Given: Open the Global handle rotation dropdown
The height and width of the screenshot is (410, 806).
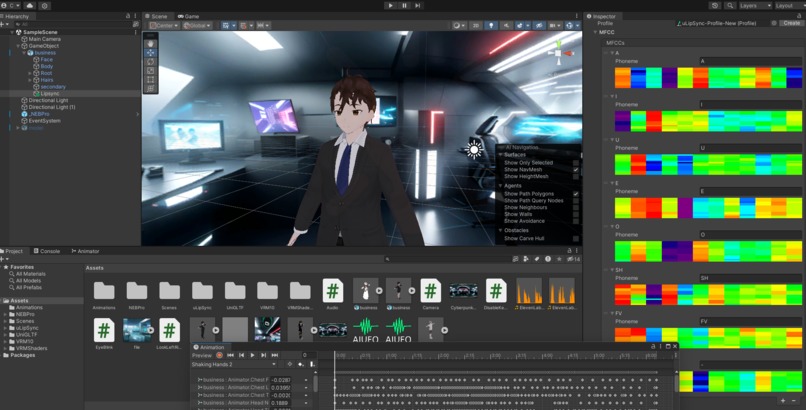Looking at the screenshot, I should pos(197,25).
